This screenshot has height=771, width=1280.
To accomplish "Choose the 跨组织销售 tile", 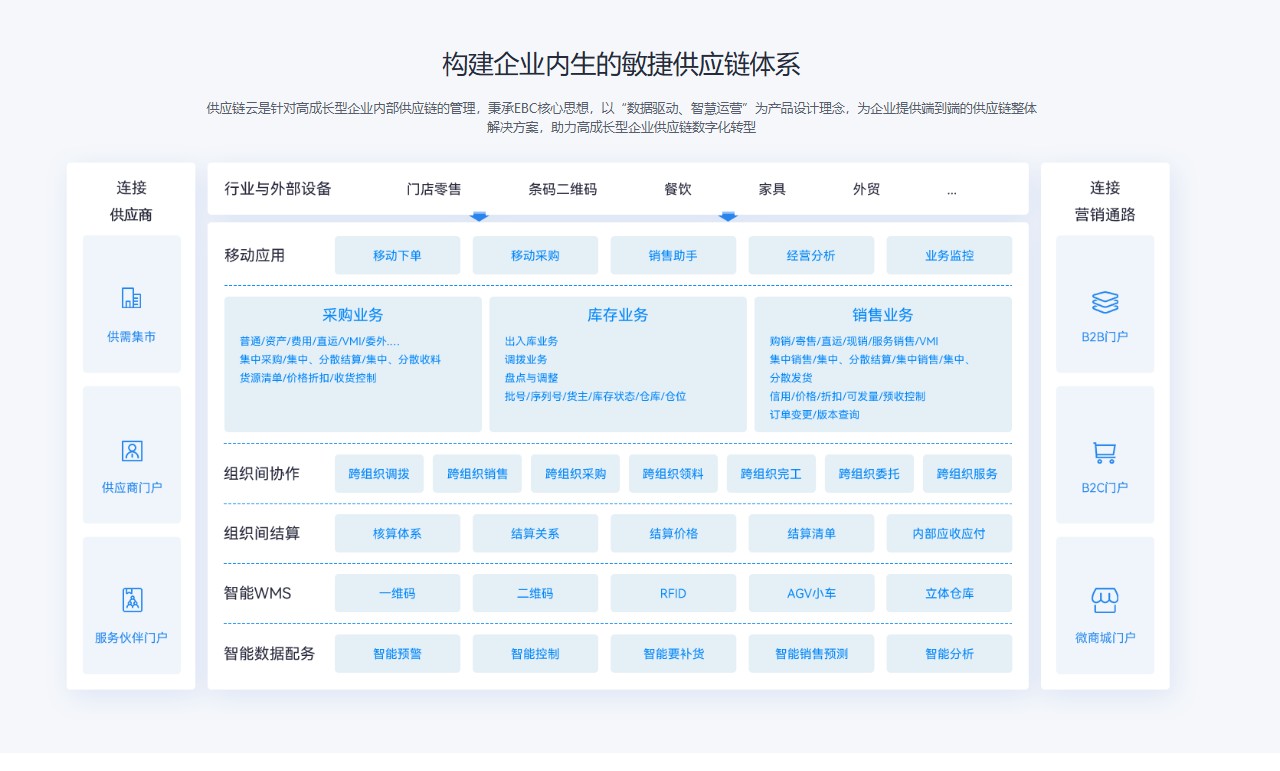I will pos(477,473).
